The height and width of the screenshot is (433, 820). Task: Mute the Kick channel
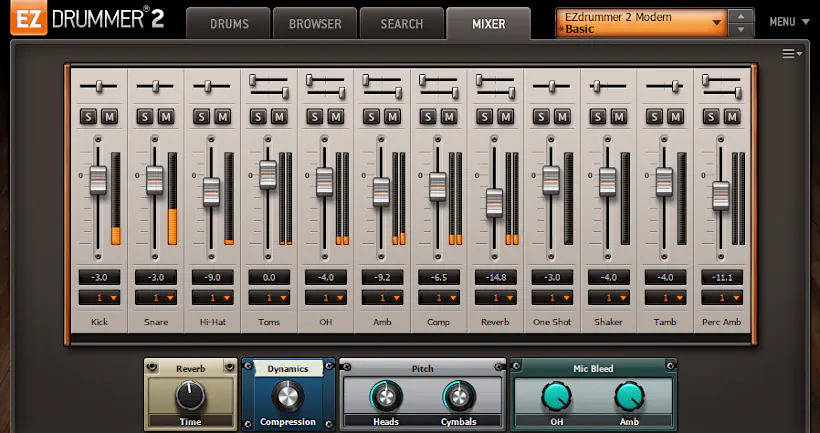109,117
